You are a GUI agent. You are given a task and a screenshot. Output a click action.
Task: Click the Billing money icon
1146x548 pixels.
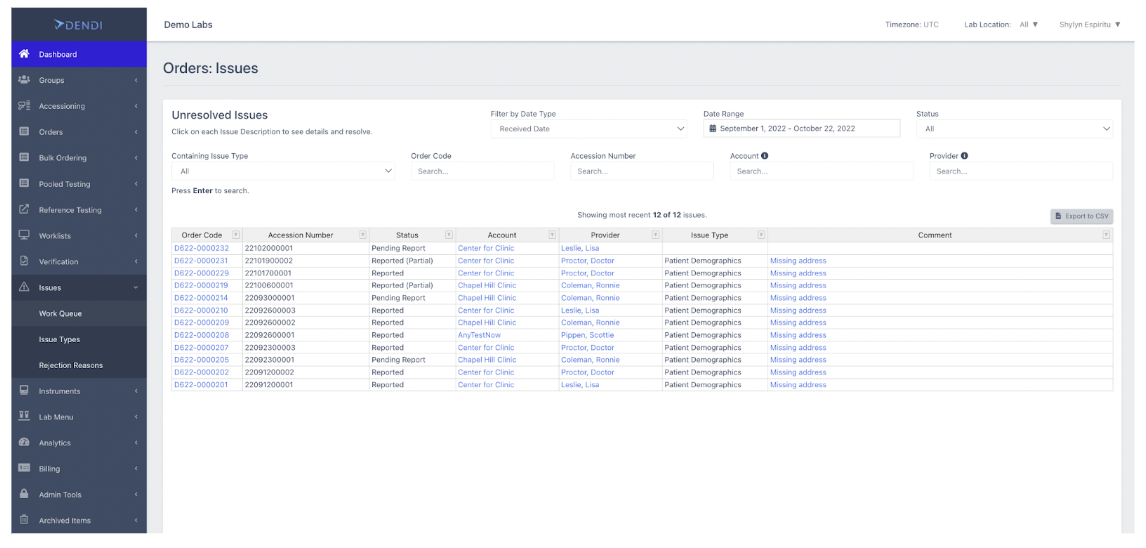(23, 468)
